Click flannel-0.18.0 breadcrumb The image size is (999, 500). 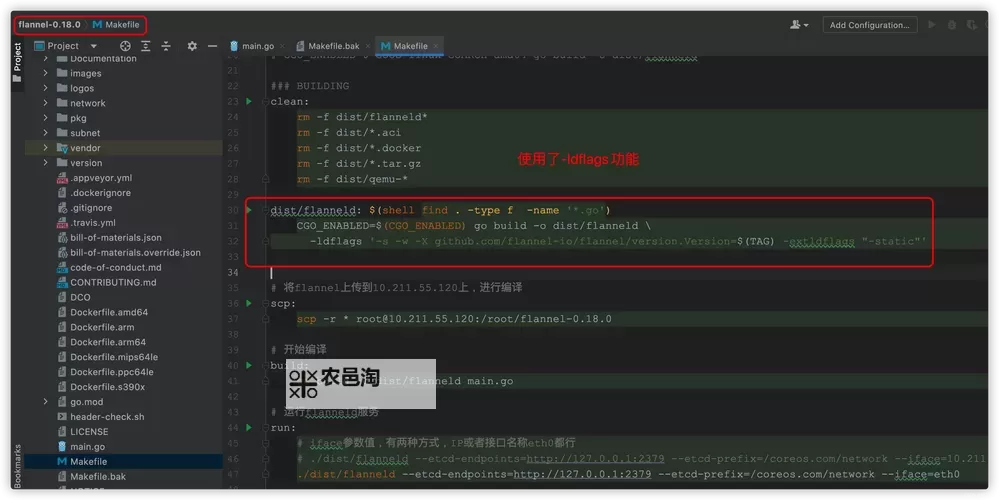click(x=49, y=25)
